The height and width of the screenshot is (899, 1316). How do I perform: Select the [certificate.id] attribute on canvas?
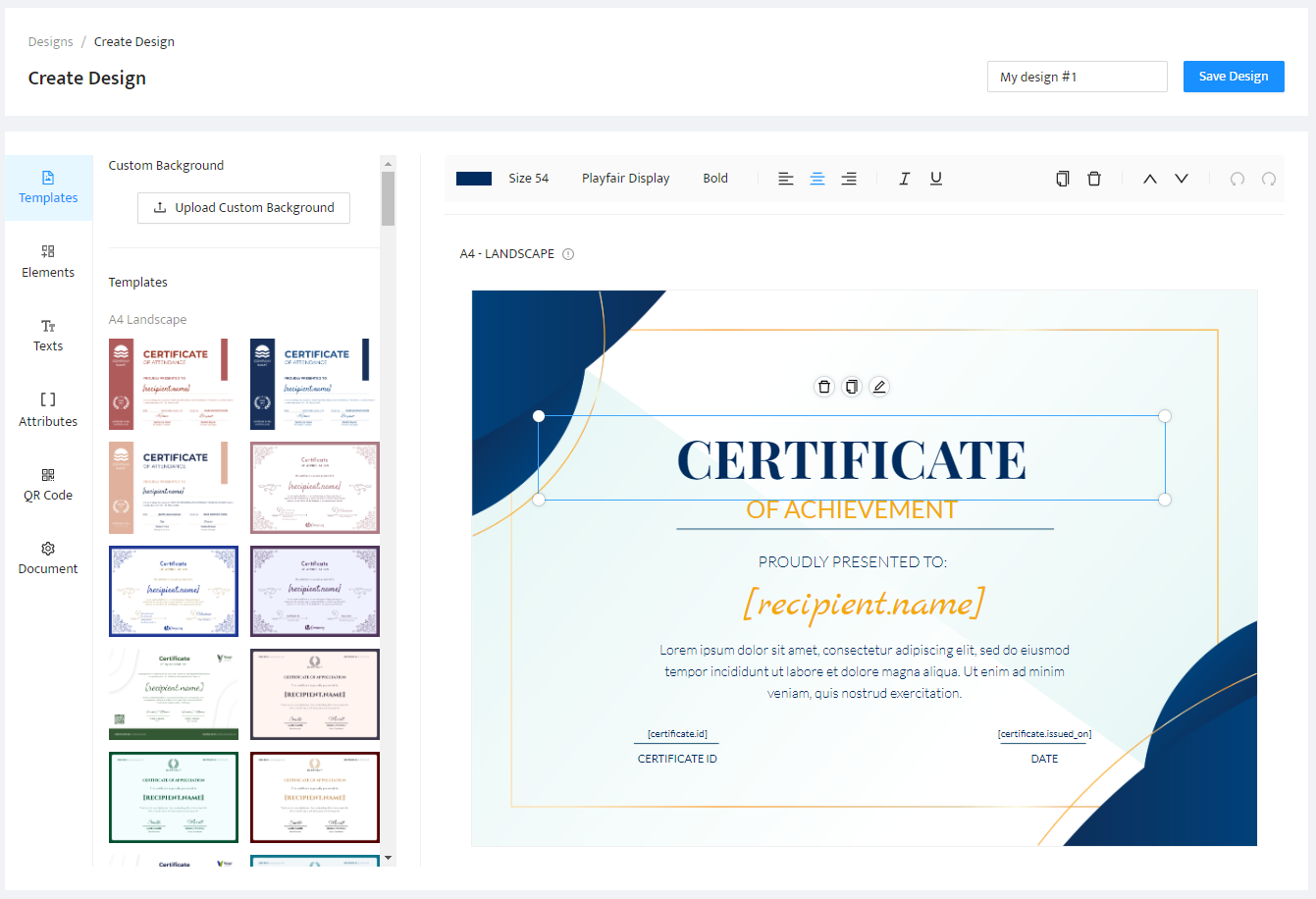tap(677, 734)
